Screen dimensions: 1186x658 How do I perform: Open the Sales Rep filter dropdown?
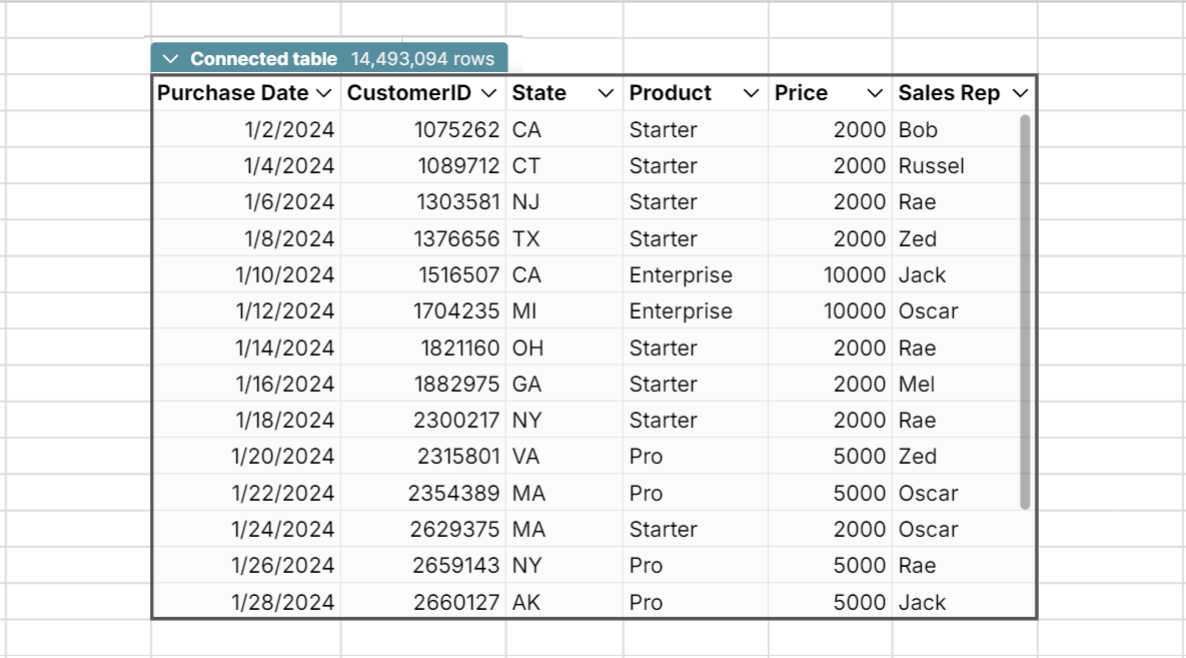coord(1019,92)
